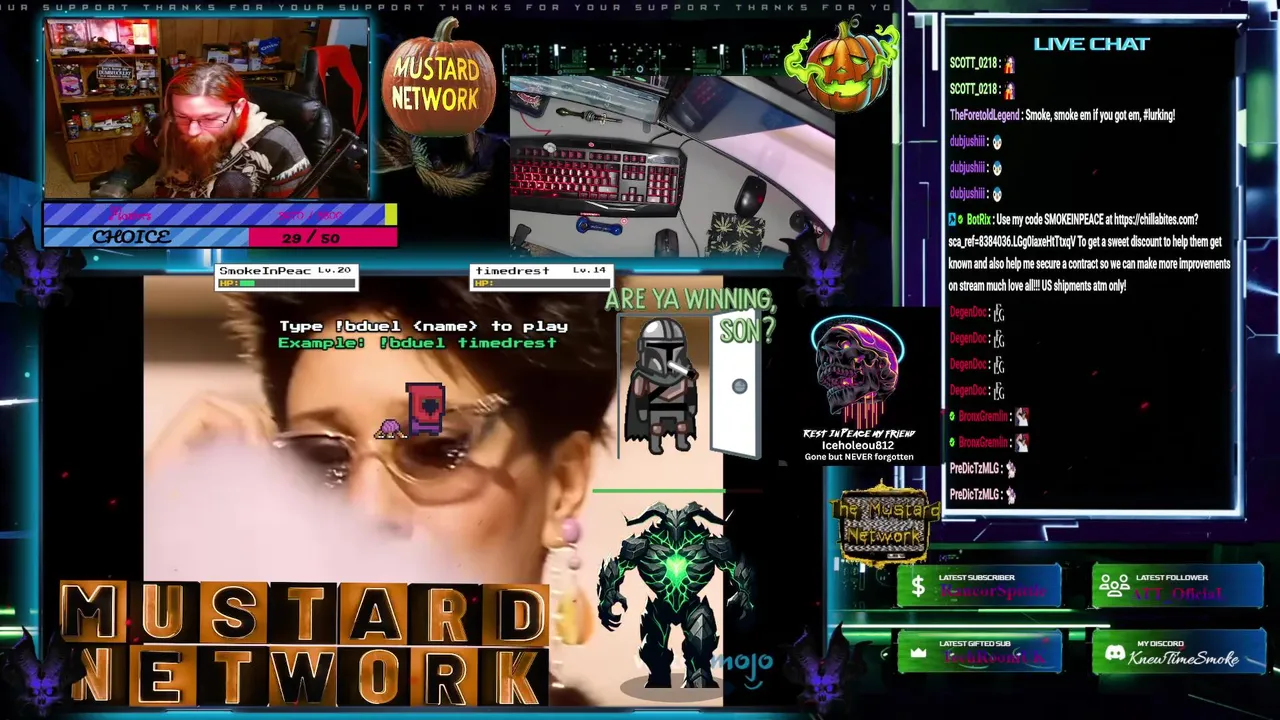Click the Iceholeou812 memorial name
1280x720 pixels.
pos(858,445)
